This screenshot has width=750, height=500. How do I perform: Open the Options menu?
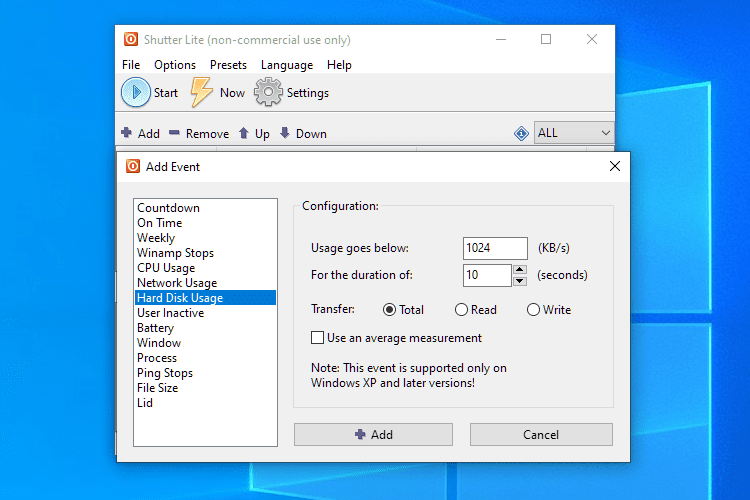(x=175, y=65)
